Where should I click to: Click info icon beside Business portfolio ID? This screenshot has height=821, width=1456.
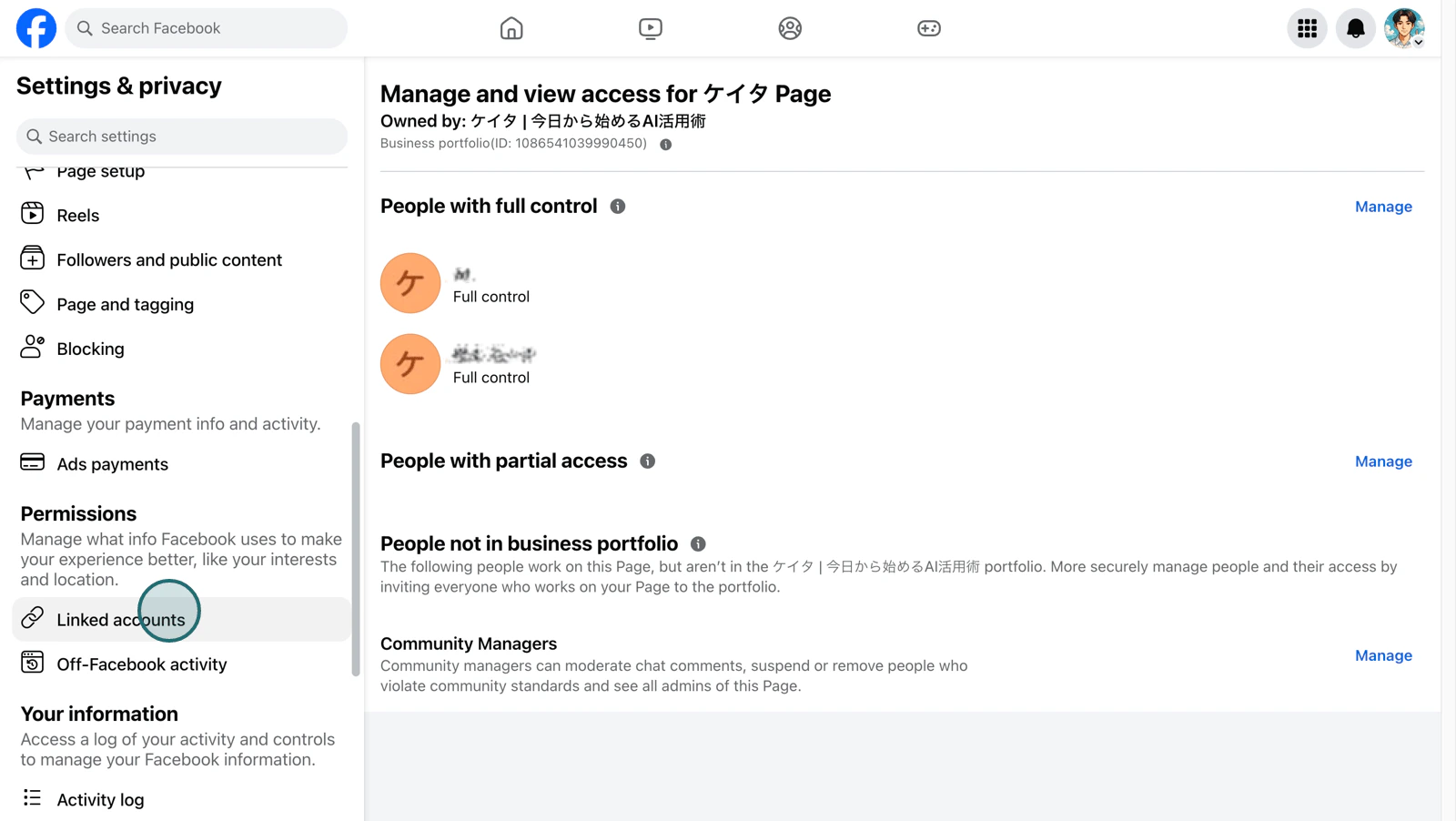coord(666,145)
